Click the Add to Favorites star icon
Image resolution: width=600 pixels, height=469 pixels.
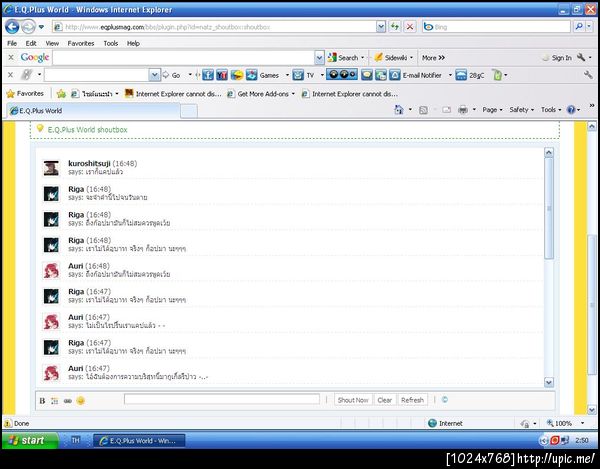pos(61,94)
